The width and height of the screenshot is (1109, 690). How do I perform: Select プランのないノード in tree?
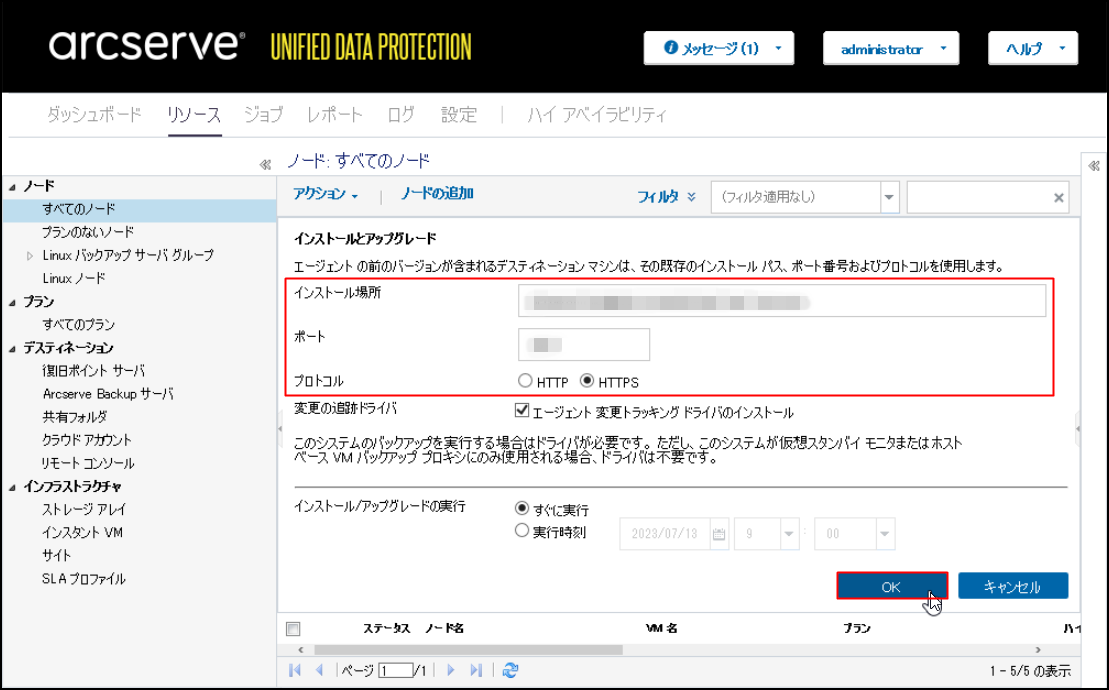[x=88, y=232]
